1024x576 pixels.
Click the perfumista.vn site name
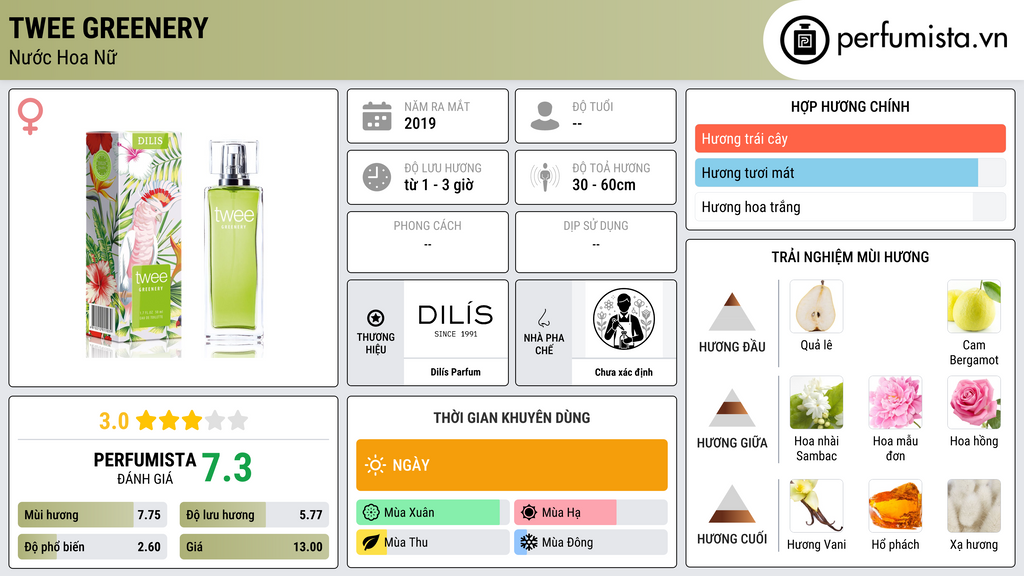(922, 39)
